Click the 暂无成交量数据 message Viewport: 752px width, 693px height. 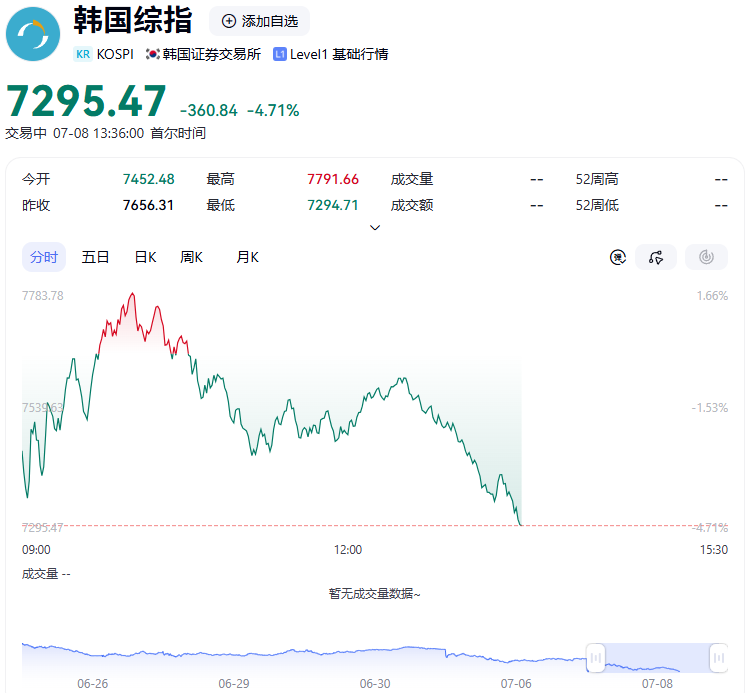(375, 594)
